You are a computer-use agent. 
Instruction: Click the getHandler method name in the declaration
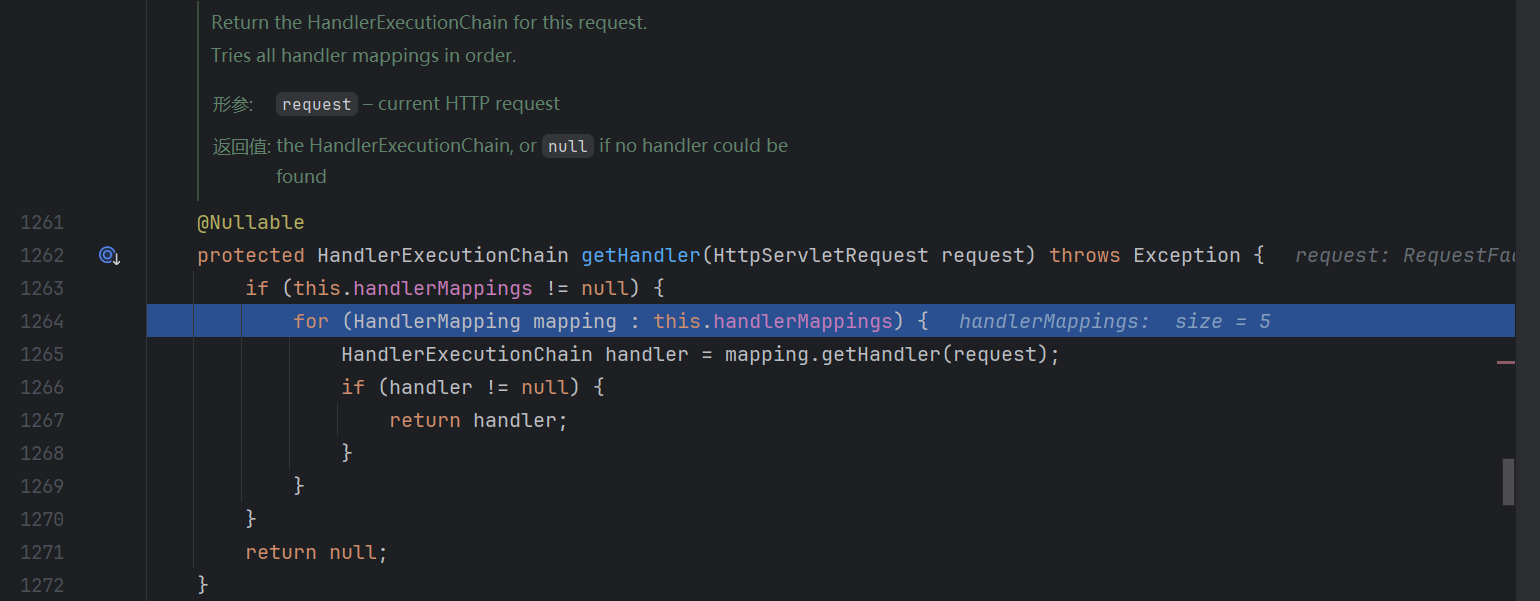pos(641,255)
